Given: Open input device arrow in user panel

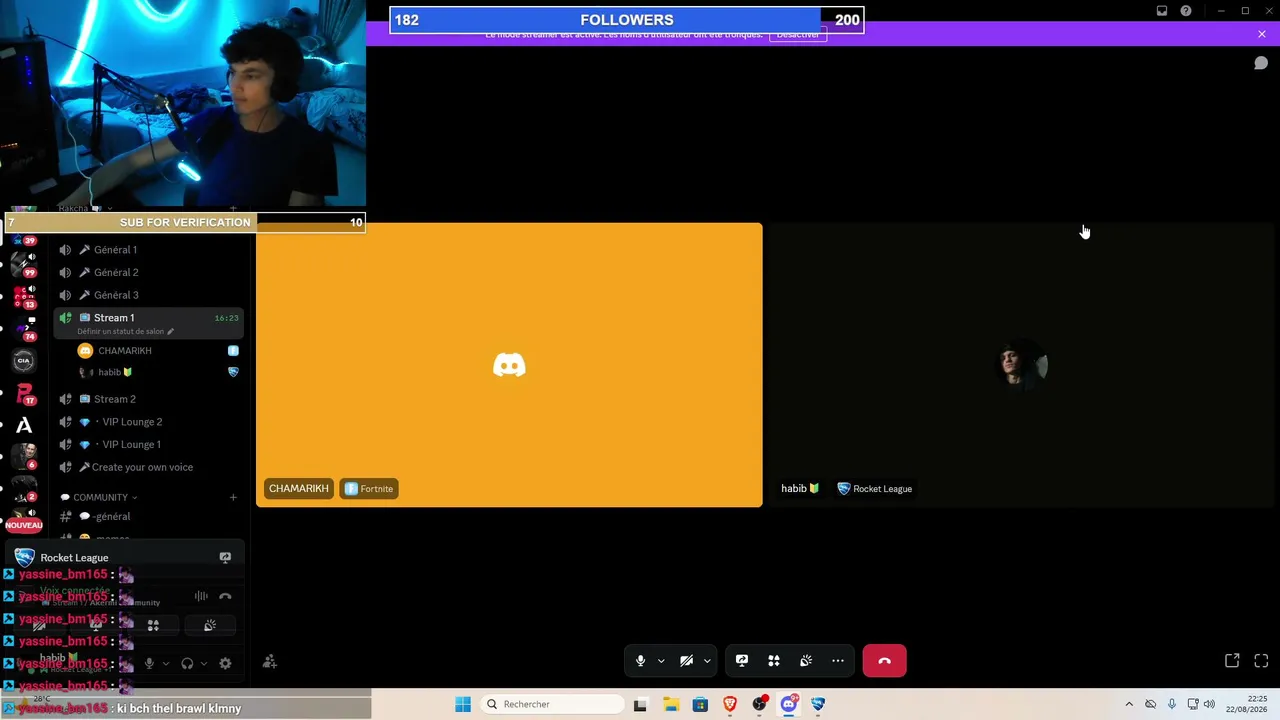Looking at the screenshot, I should pos(166,663).
